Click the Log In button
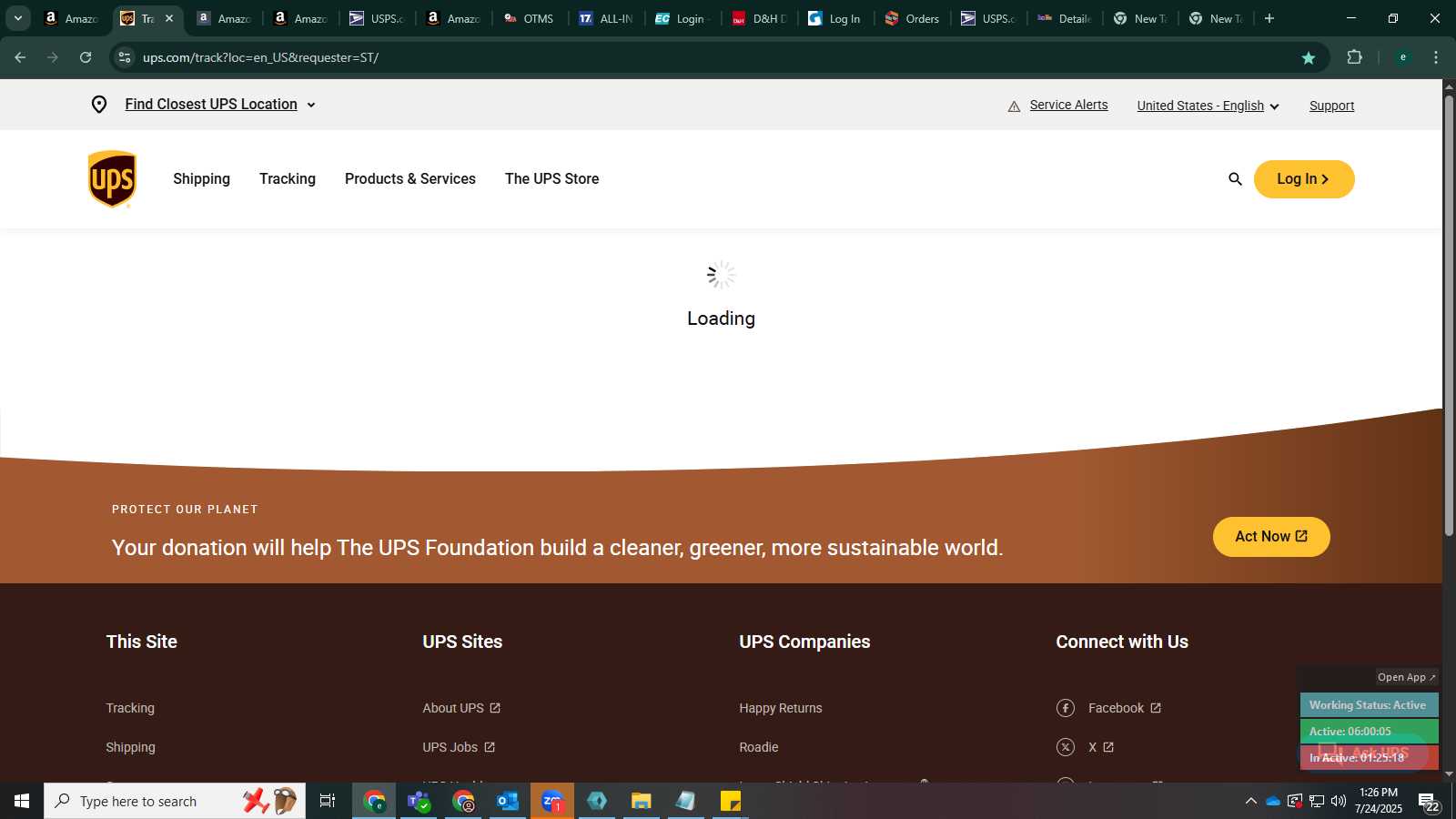Screen dimensions: 1456x819 [1304, 179]
